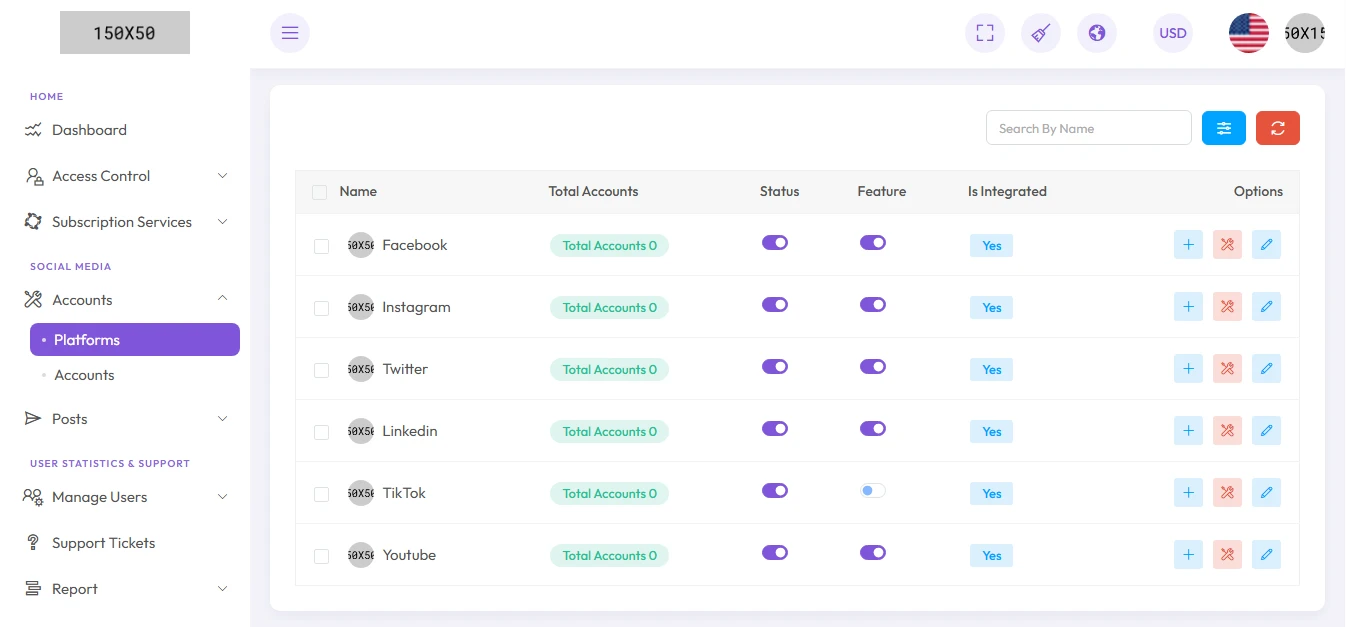Check the Youtube row checkbox
The image size is (1346, 627).
pos(321,556)
